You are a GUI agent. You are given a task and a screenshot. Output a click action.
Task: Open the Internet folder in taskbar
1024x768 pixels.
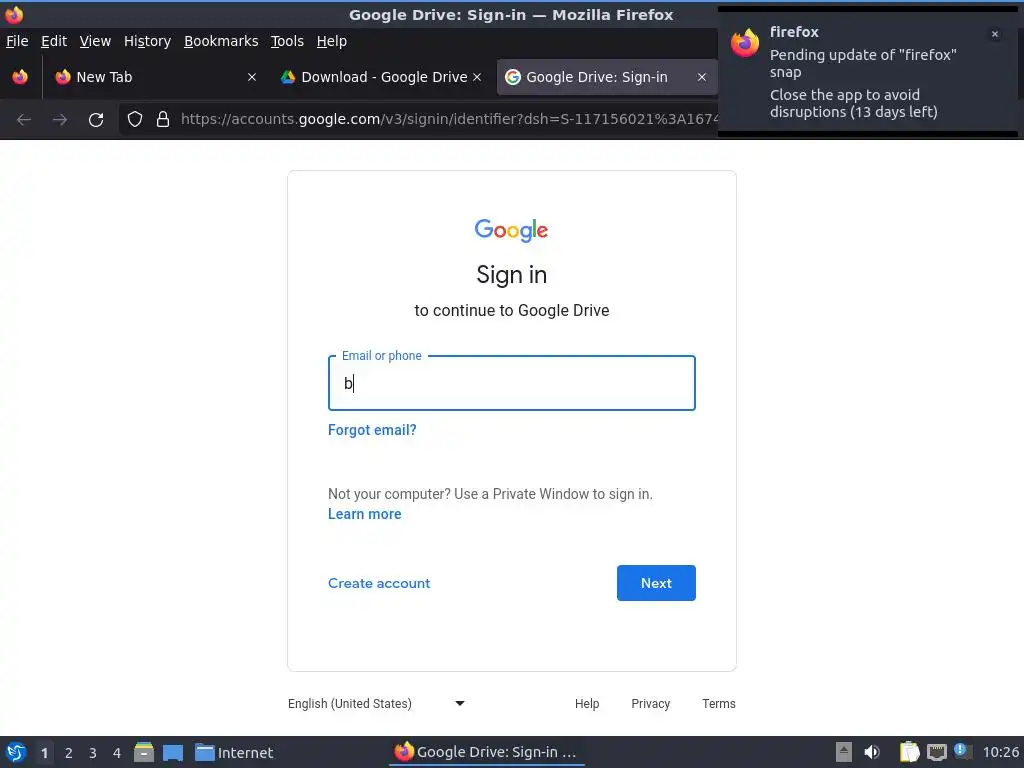[x=234, y=753]
